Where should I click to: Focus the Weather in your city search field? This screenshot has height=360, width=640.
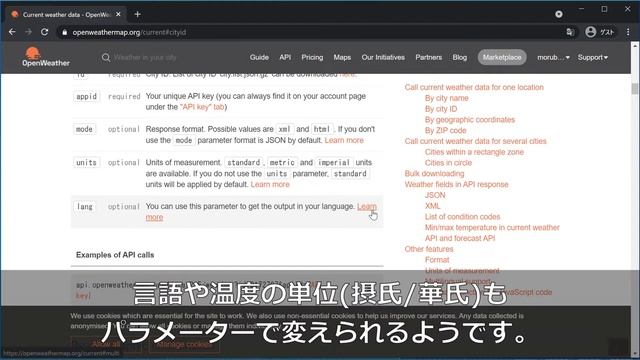[145, 58]
